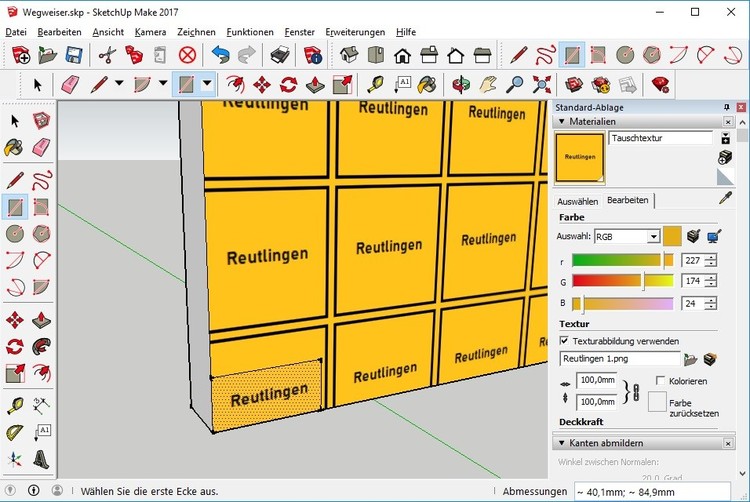Select the Eraser tool in top toolbar
750x502 pixels.
tap(70, 85)
